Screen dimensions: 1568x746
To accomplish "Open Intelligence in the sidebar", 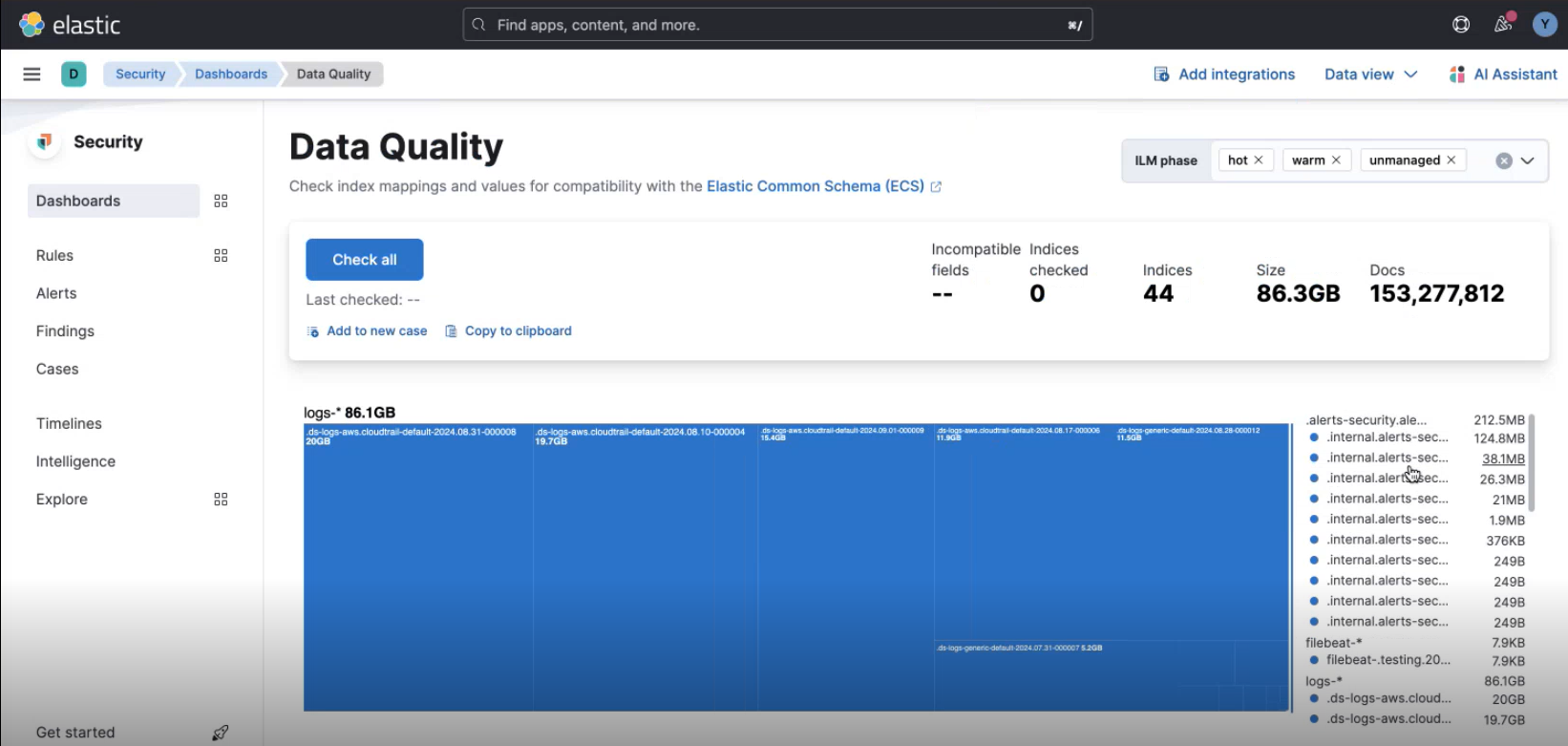I will 75,461.
